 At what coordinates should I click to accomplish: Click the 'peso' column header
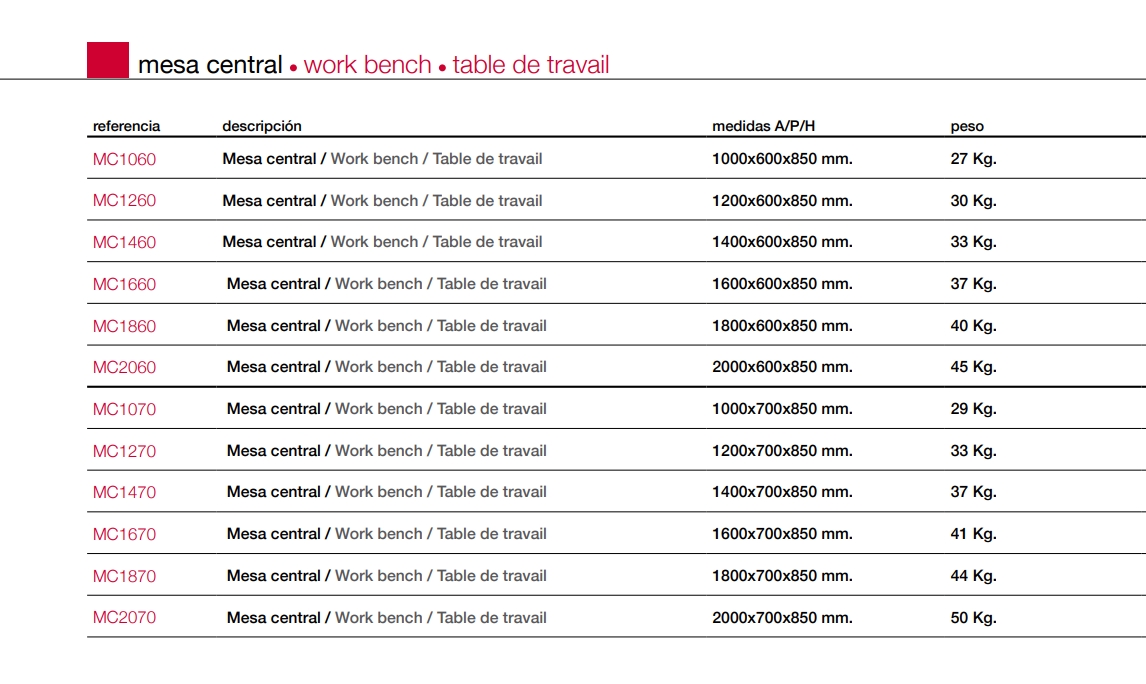click(967, 127)
